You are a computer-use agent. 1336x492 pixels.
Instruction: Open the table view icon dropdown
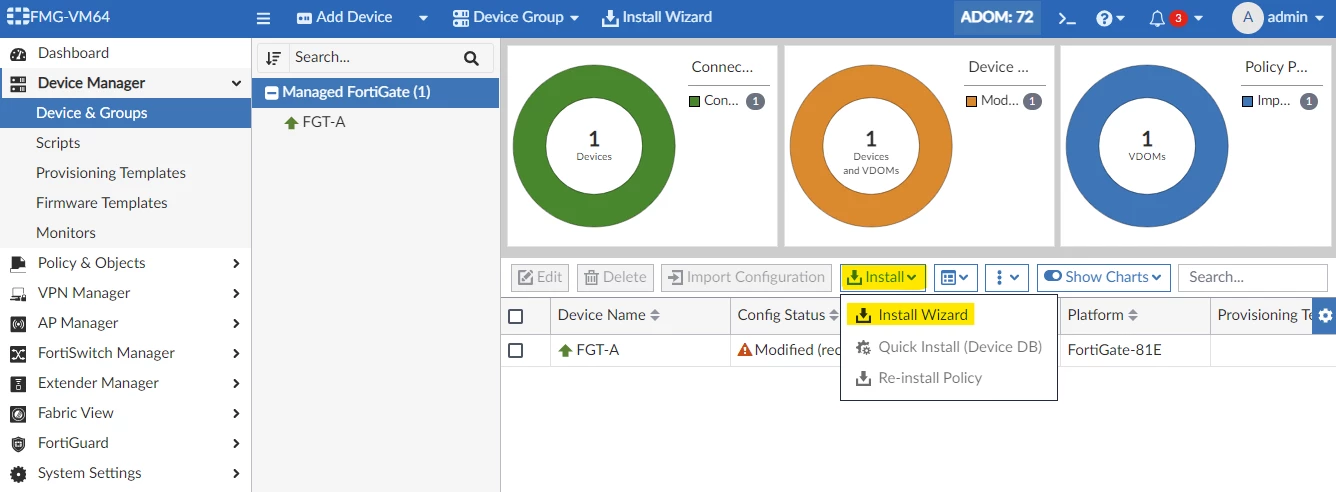(x=955, y=277)
